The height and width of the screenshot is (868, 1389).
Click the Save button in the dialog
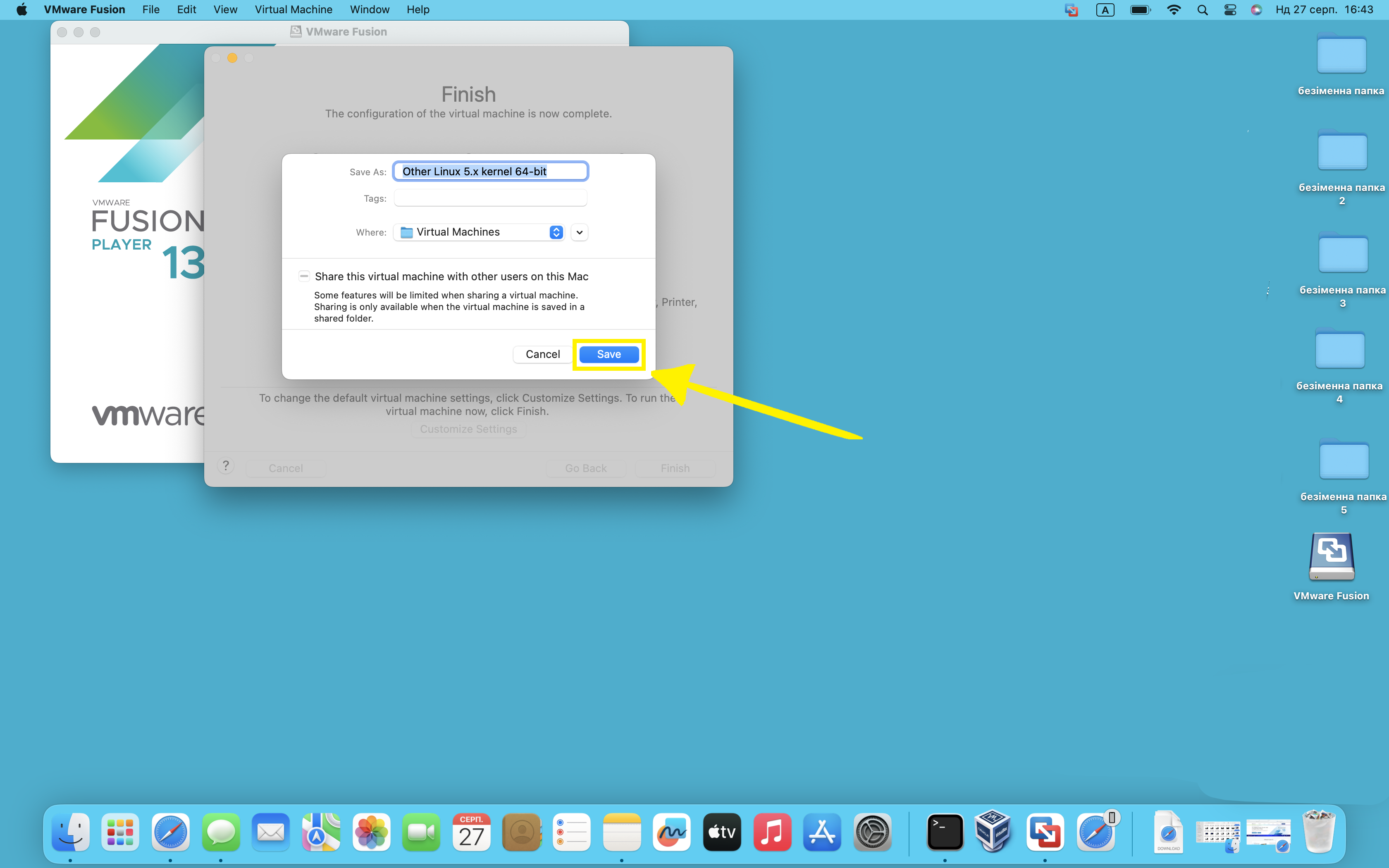coord(609,354)
